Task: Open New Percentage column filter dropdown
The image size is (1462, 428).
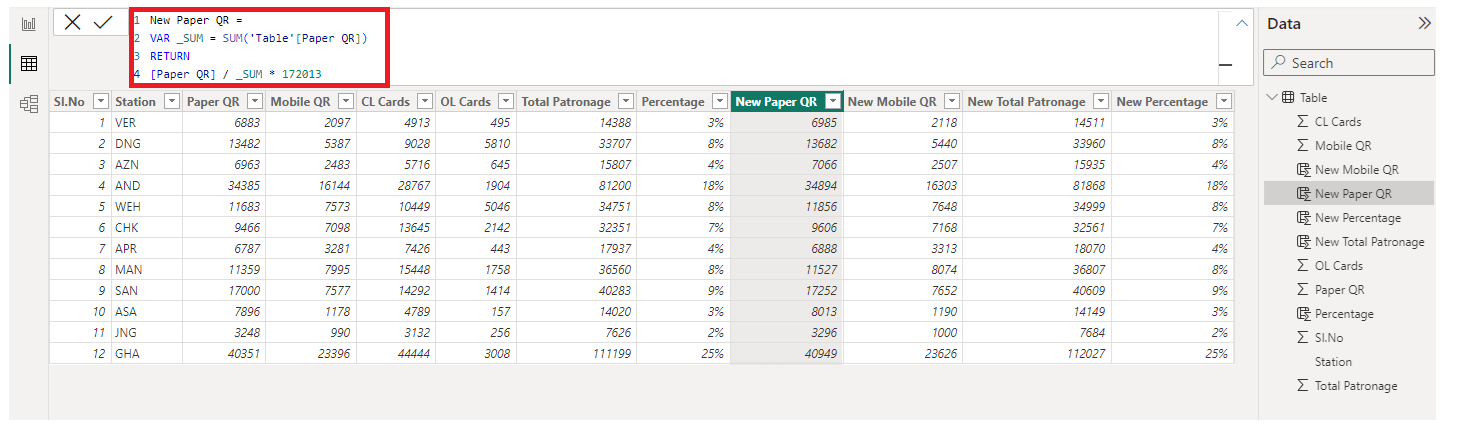Action: (1224, 102)
